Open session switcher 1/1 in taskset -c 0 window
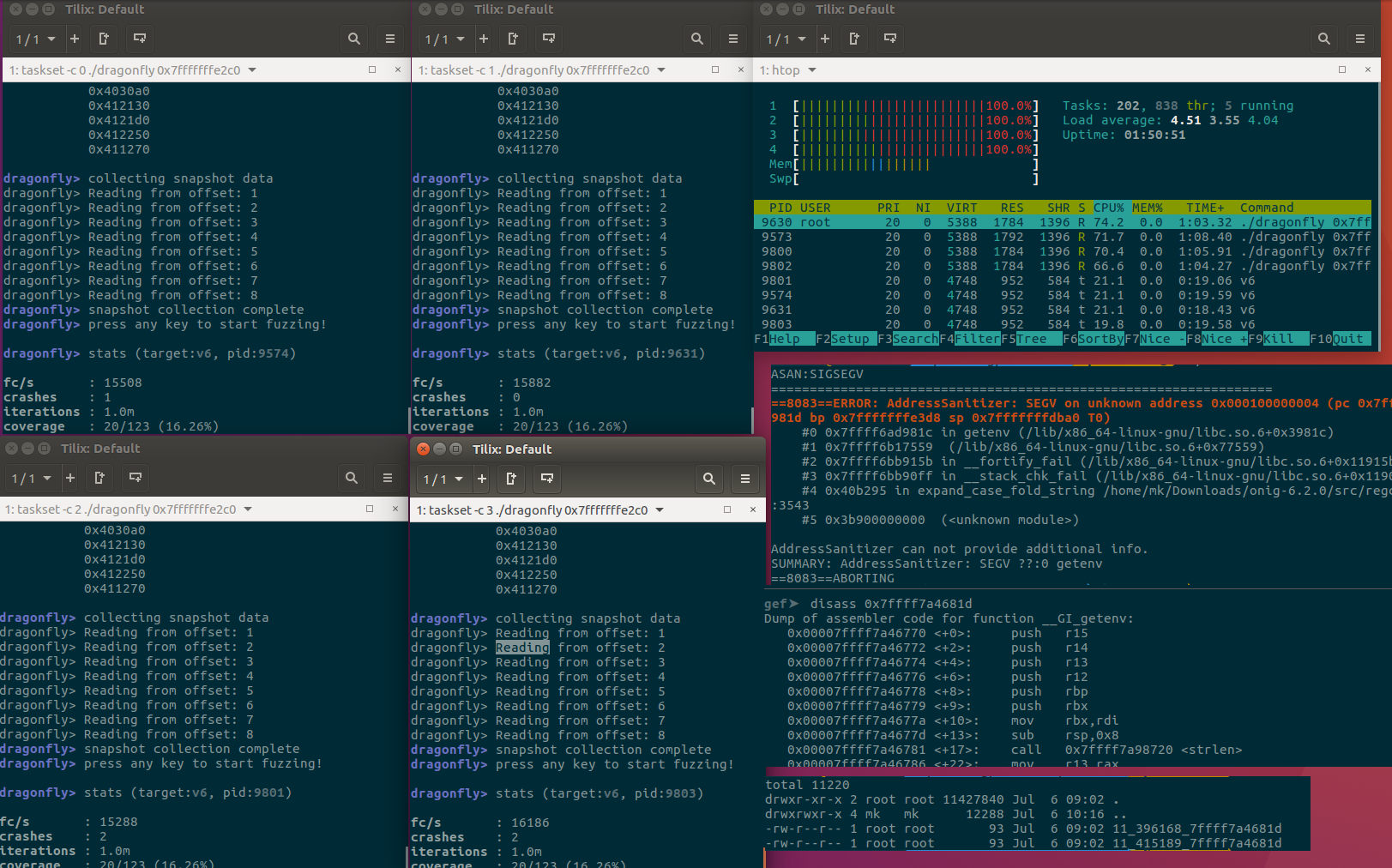Screen dimensions: 1392x868 (x=35, y=39)
